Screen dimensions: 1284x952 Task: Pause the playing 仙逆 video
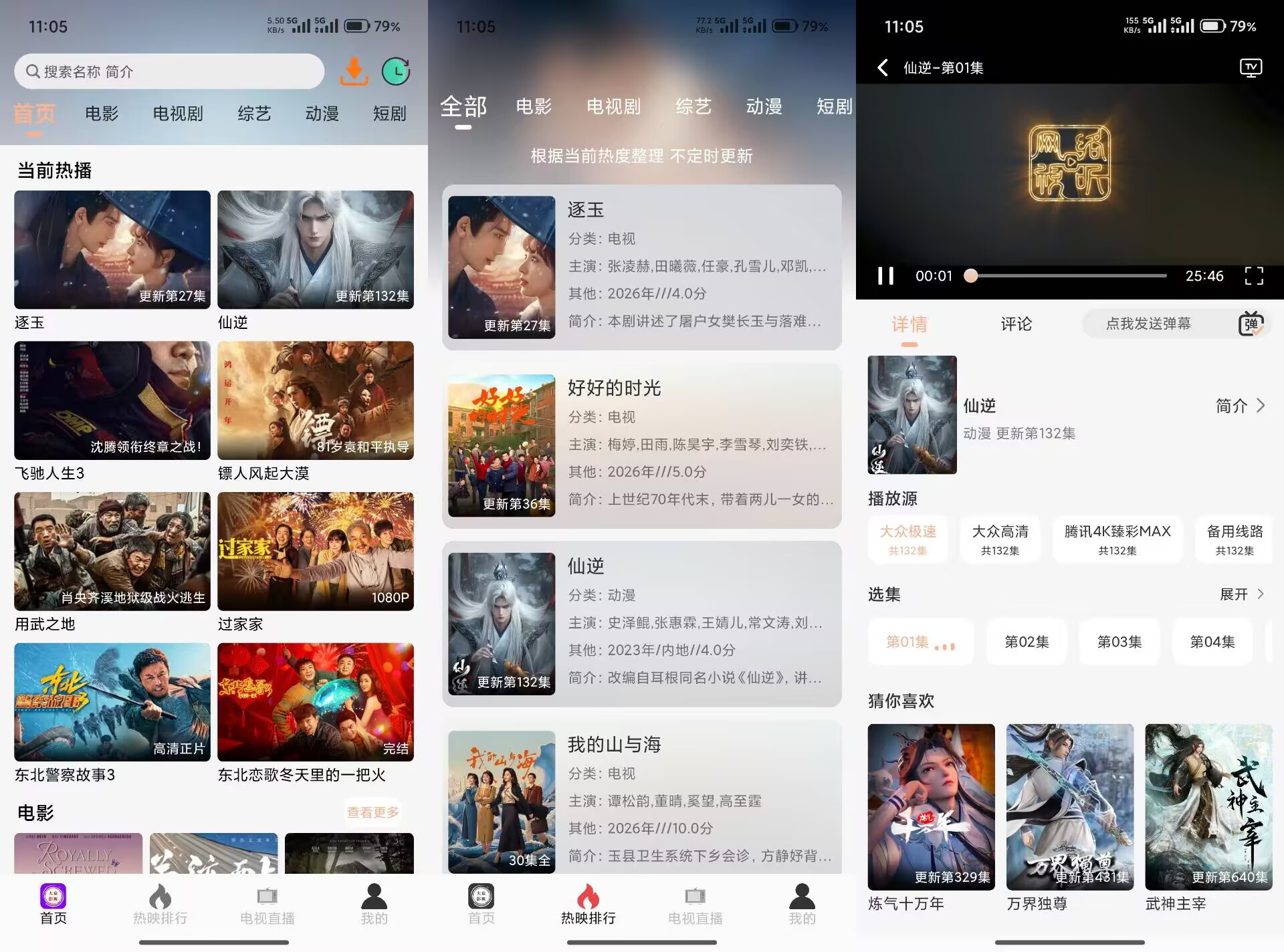click(886, 275)
